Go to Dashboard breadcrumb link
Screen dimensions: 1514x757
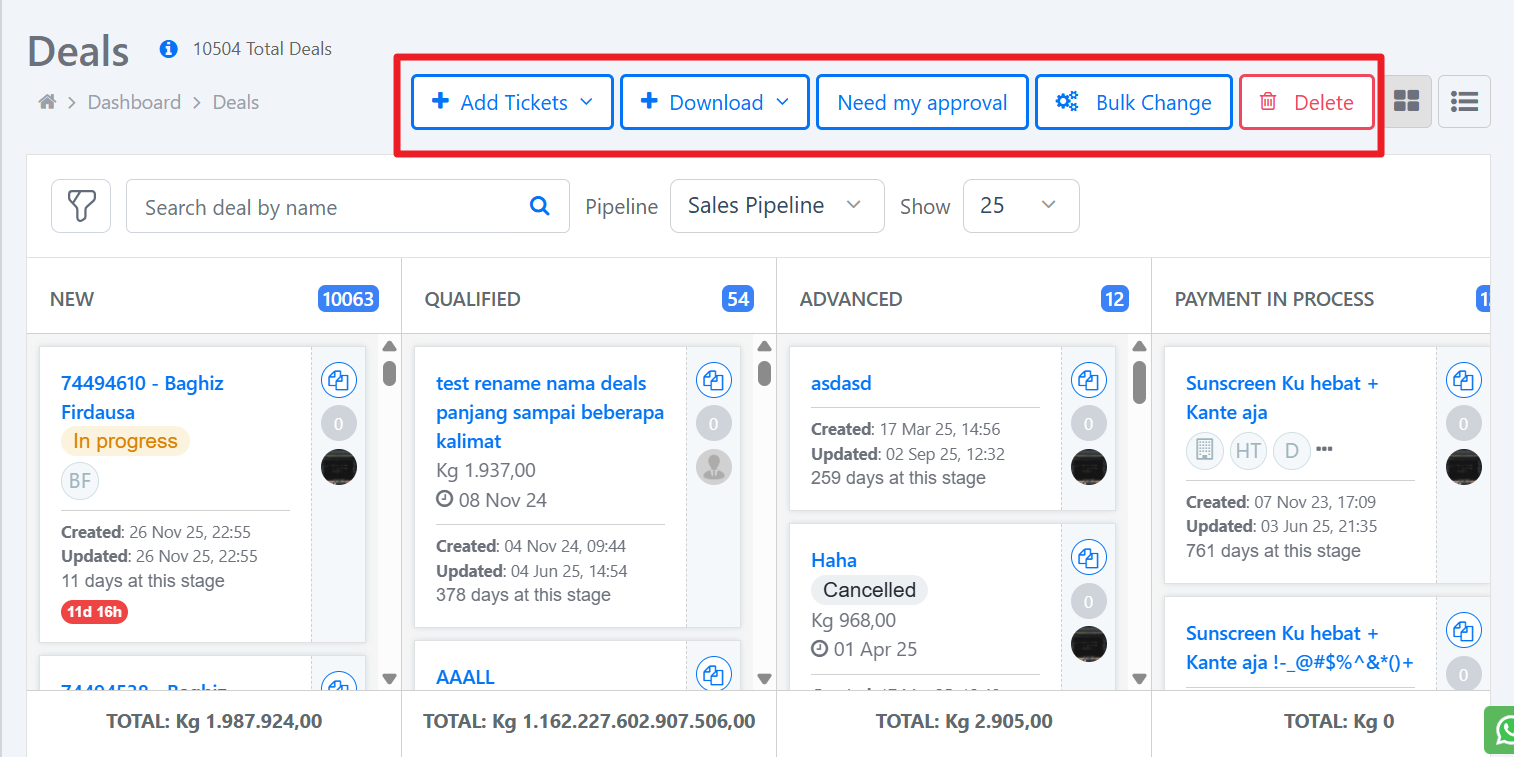pyautogui.click(x=134, y=102)
